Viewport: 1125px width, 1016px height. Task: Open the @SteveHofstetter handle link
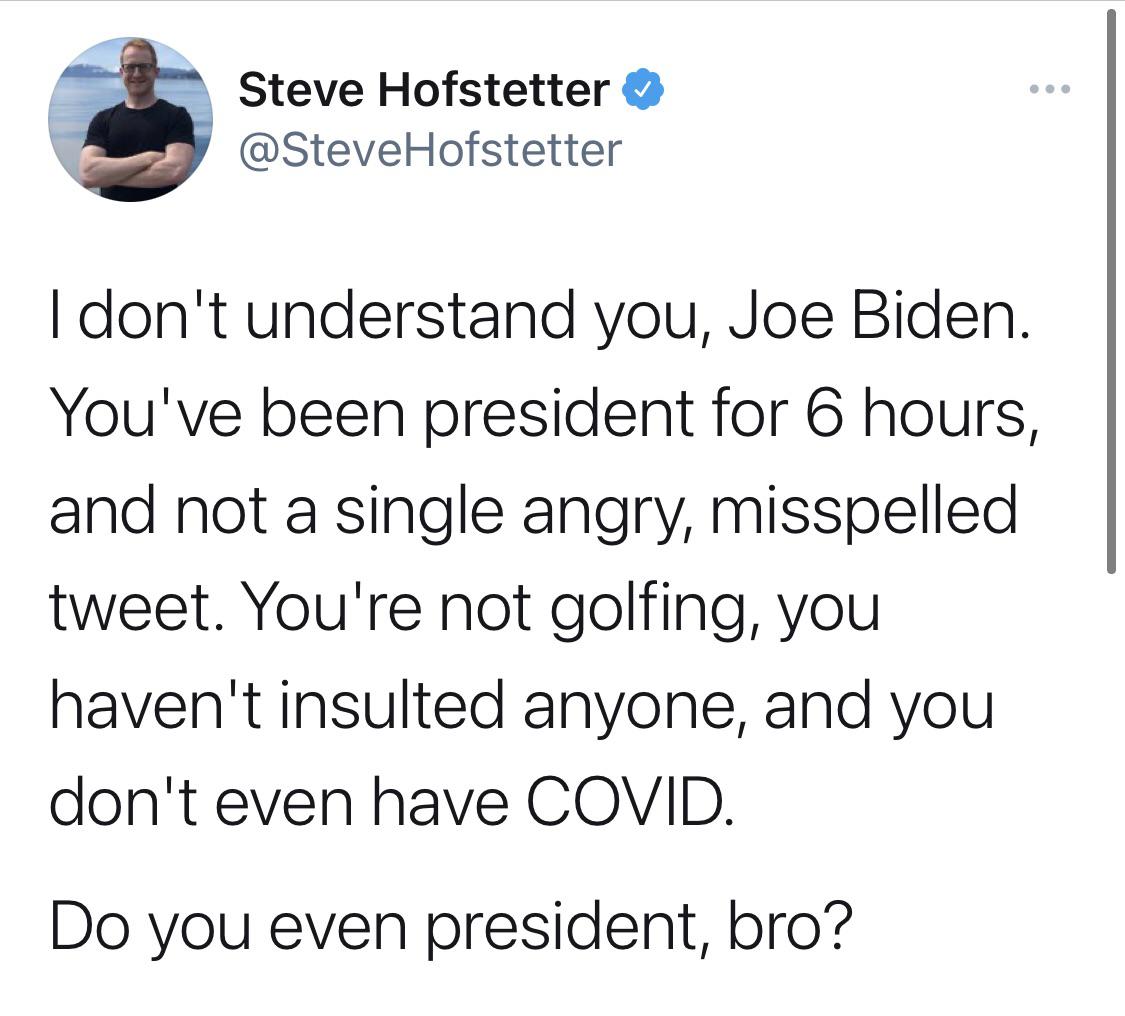coord(430,150)
